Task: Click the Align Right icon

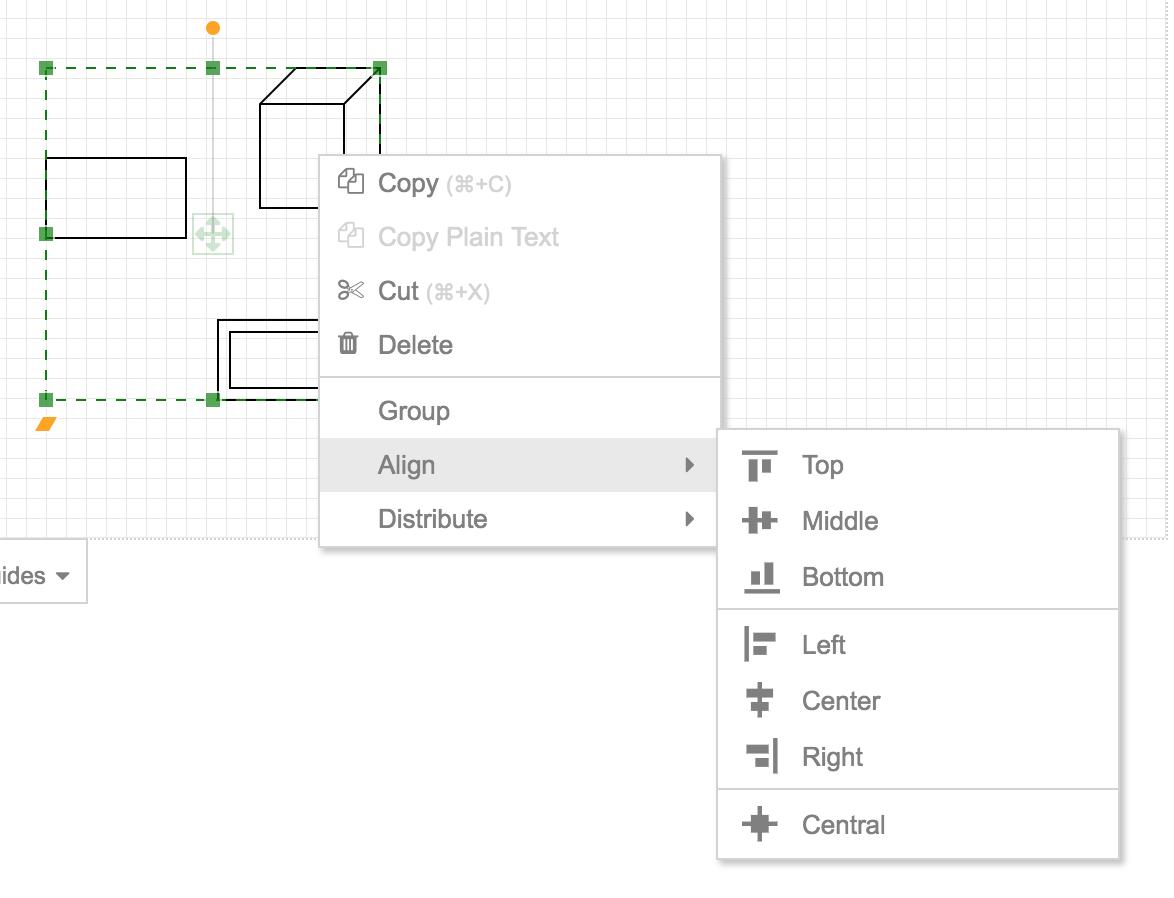Action: click(x=762, y=756)
